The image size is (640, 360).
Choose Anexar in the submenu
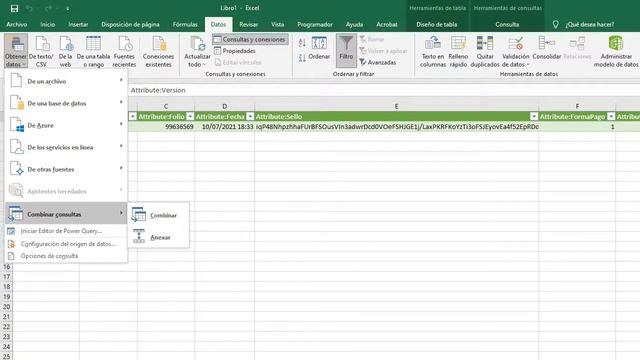pos(158,237)
